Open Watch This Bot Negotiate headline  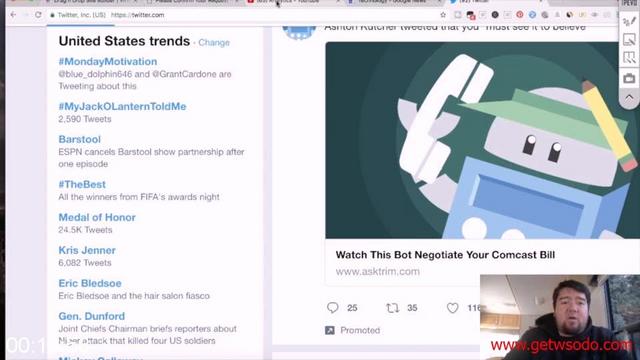[x=445, y=255]
